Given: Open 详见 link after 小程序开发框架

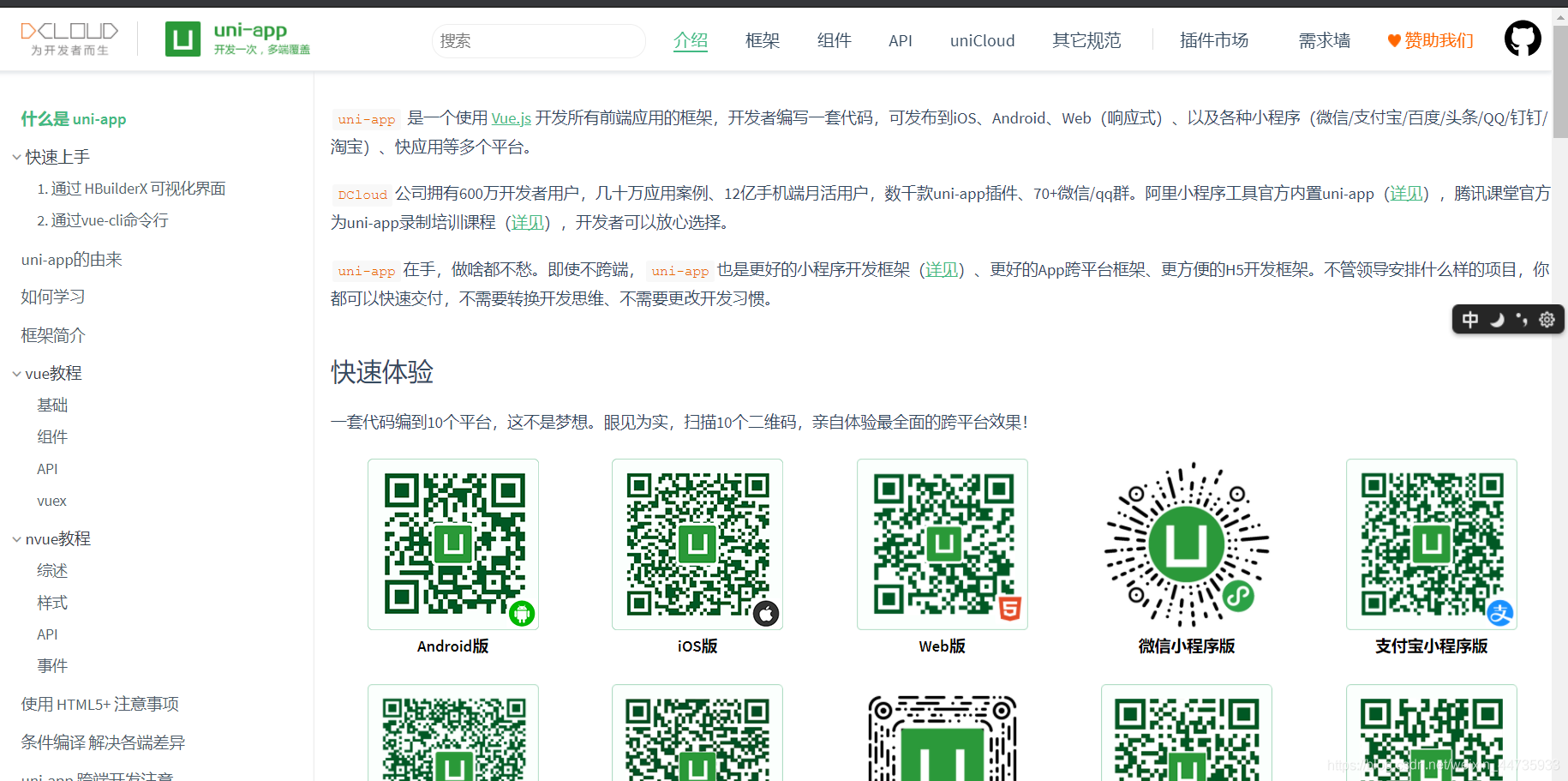Looking at the screenshot, I should click(x=942, y=270).
